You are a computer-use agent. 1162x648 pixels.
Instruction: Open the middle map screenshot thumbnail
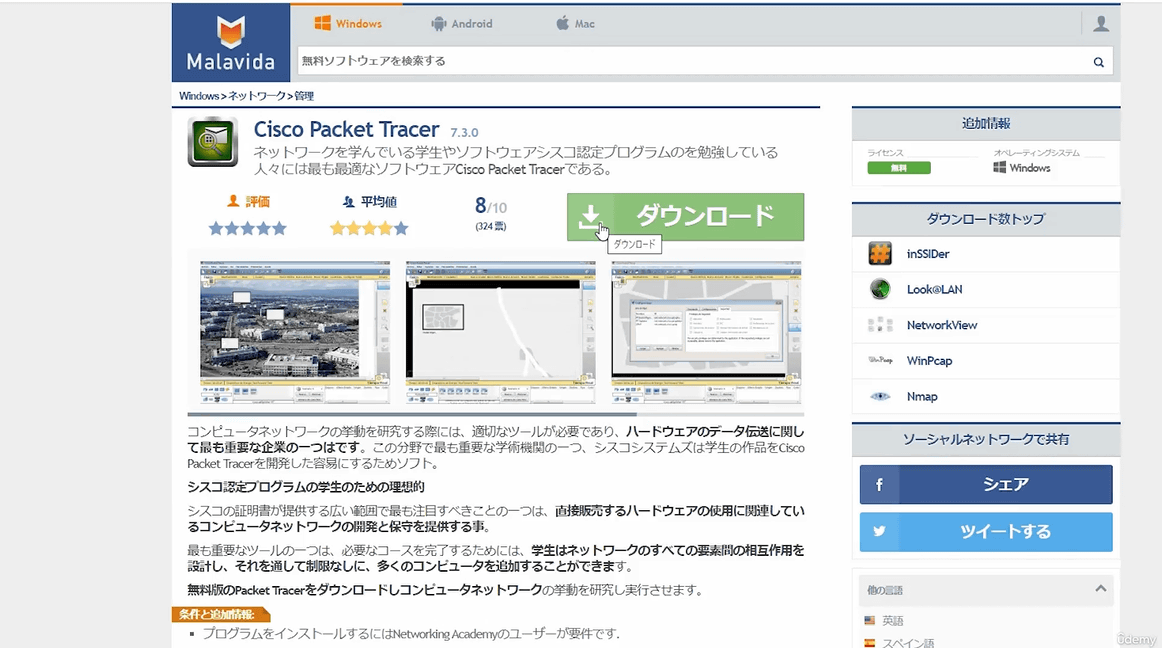pyautogui.click(x=500, y=332)
